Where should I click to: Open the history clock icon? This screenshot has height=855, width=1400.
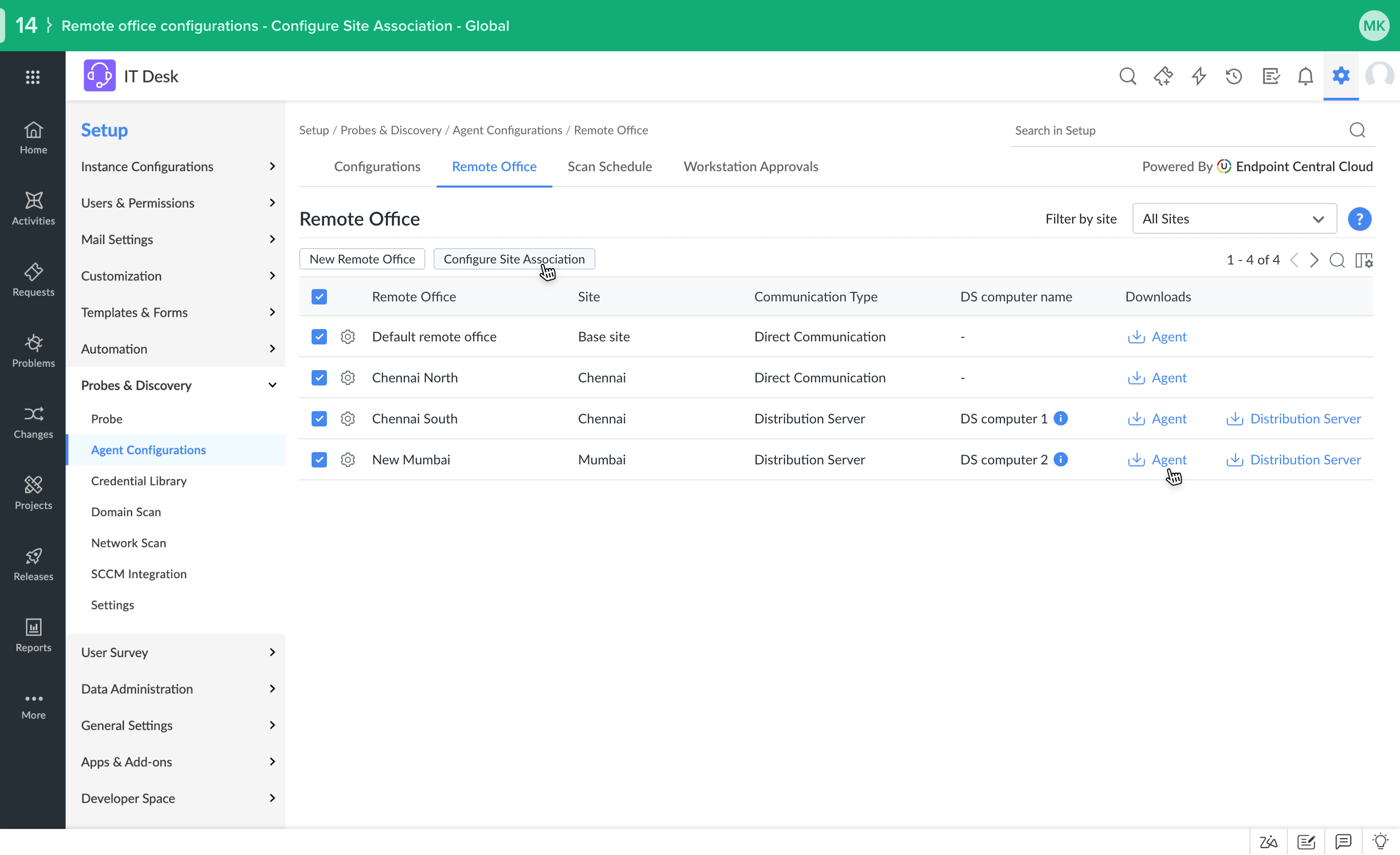pyautogui.click(x=1233, y=76)
